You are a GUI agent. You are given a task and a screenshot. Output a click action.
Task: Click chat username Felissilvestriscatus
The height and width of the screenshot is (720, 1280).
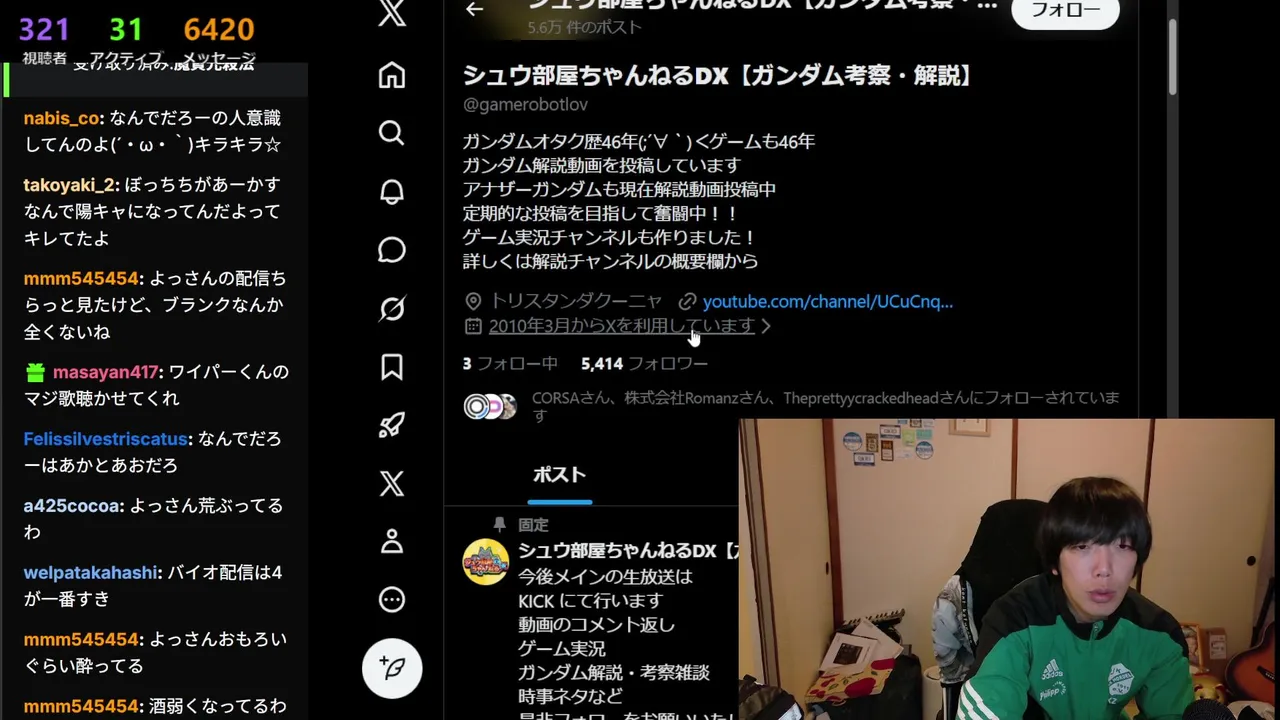106,439
